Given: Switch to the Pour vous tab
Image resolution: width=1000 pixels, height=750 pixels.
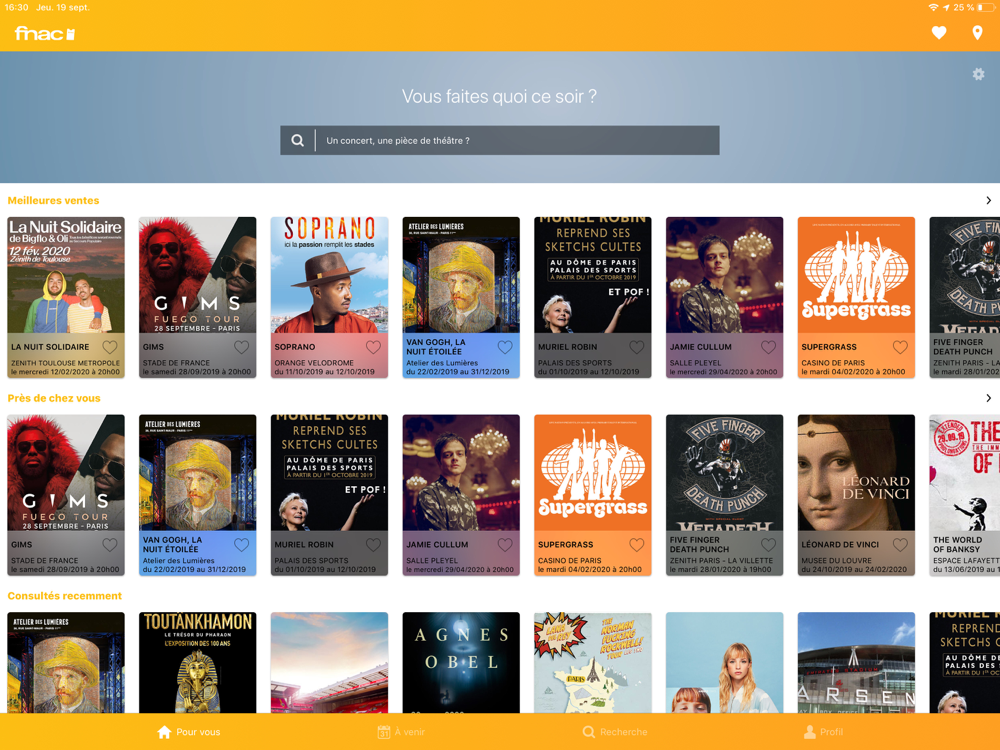Looking at the screenshot, I should coord(189,732).
